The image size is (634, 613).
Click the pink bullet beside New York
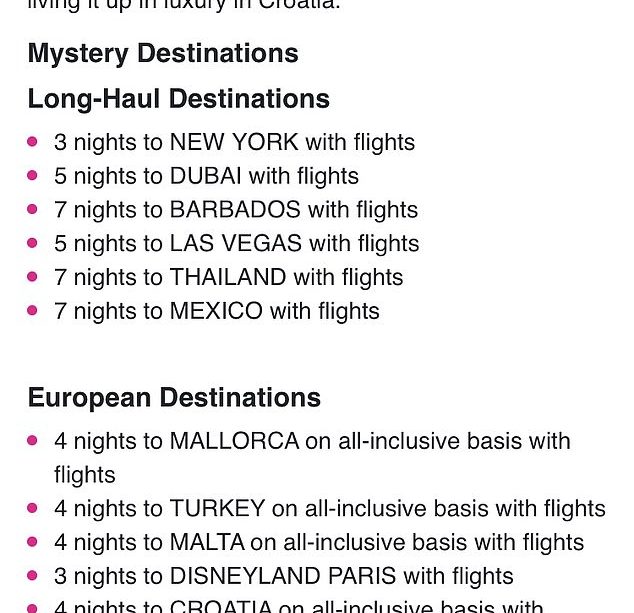pos(32,142)
